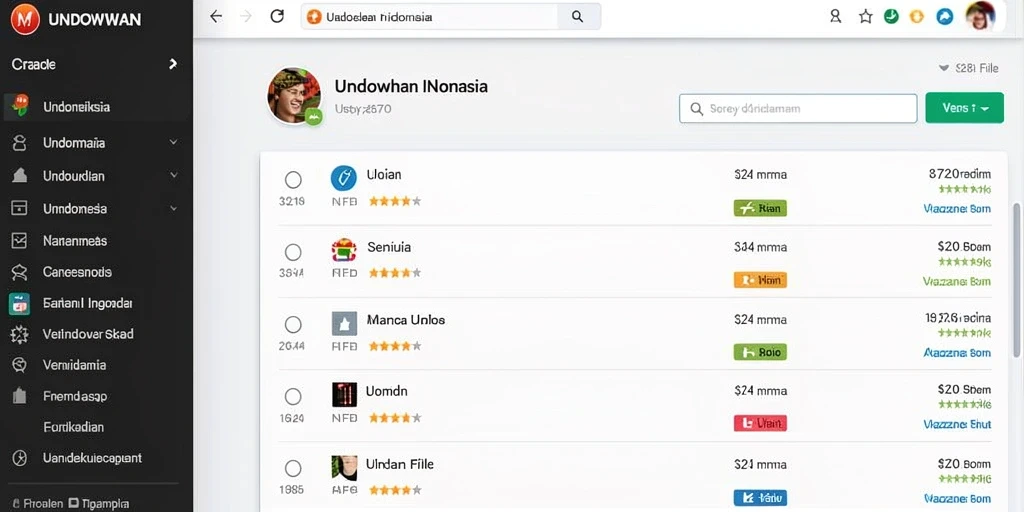Click the browser back arrow
This screenshot has width=1024, height=512.
pos(216,16)
